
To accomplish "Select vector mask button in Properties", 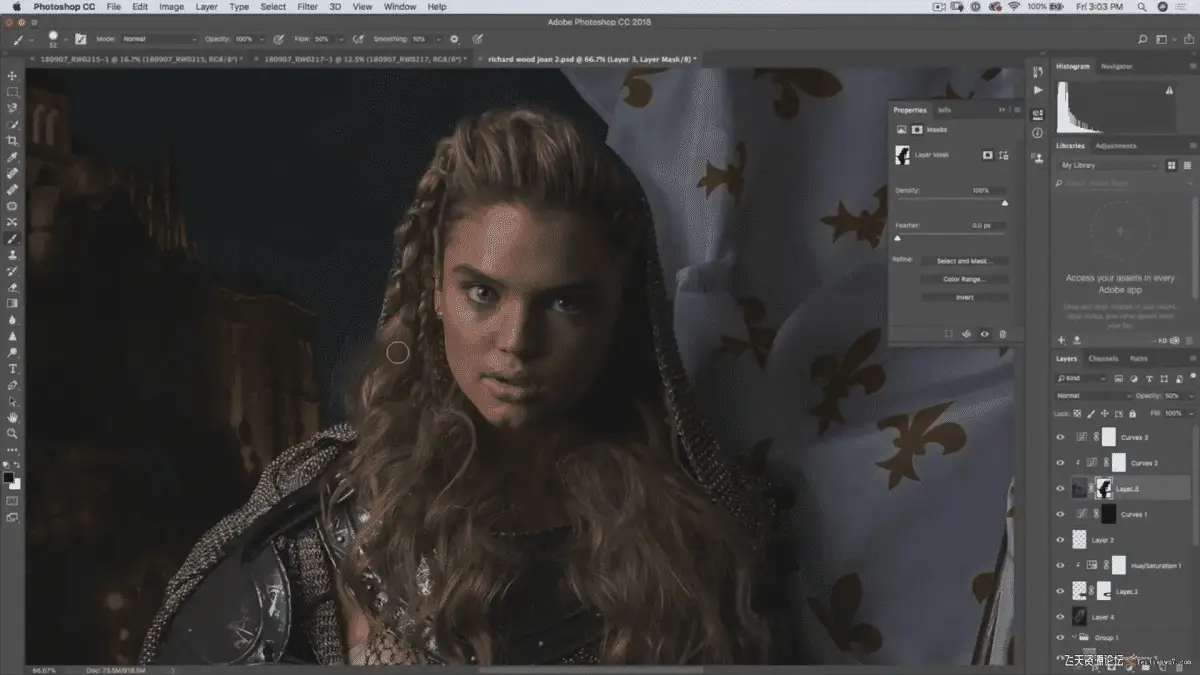I will tap(1003, 155).
